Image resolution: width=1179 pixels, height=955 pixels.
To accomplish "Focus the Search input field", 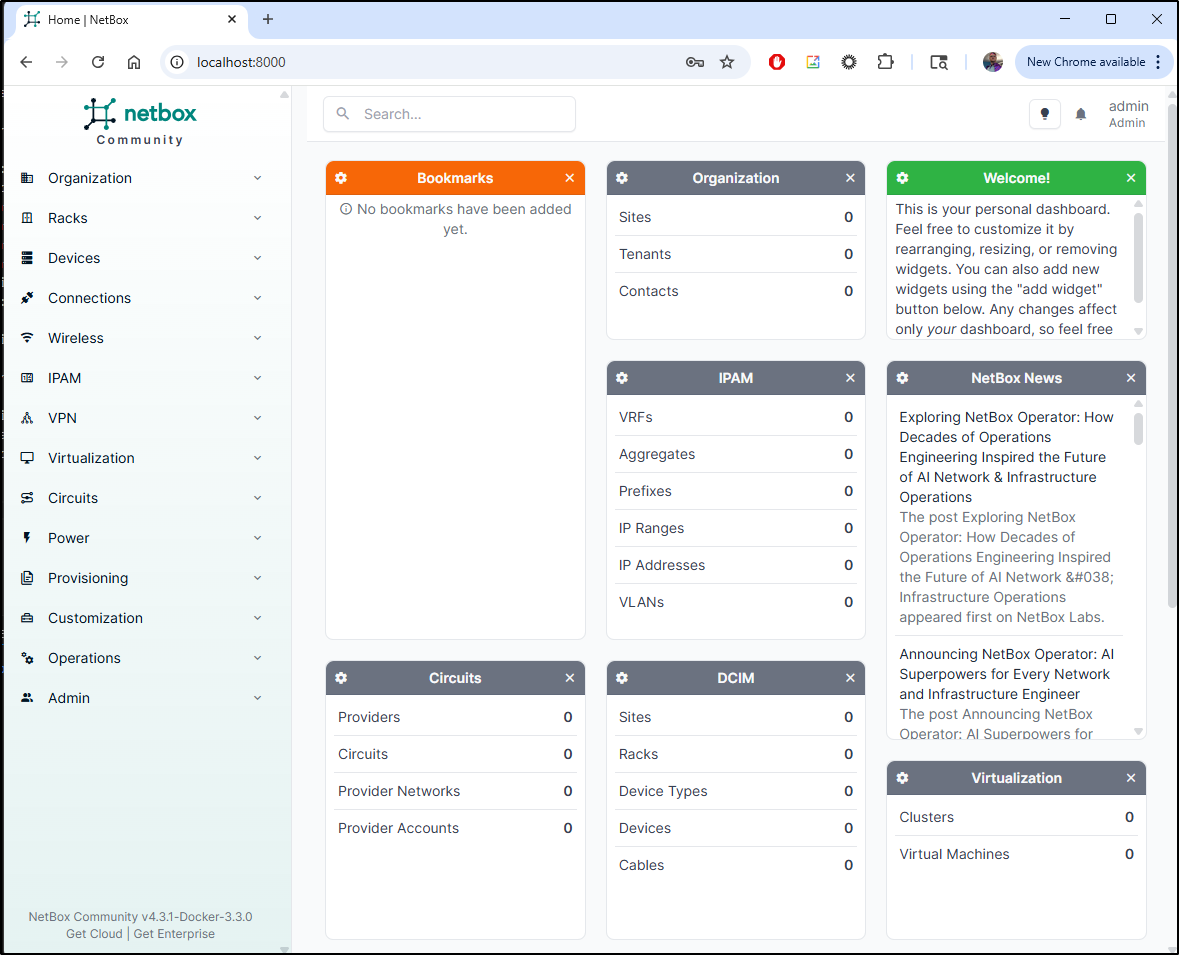I will point(450,114).
